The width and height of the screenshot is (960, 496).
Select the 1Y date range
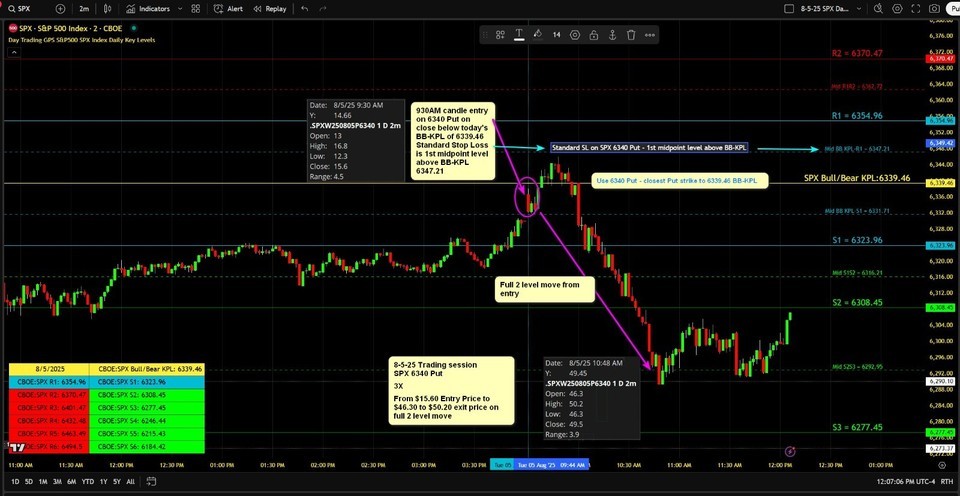click(103, 482)
